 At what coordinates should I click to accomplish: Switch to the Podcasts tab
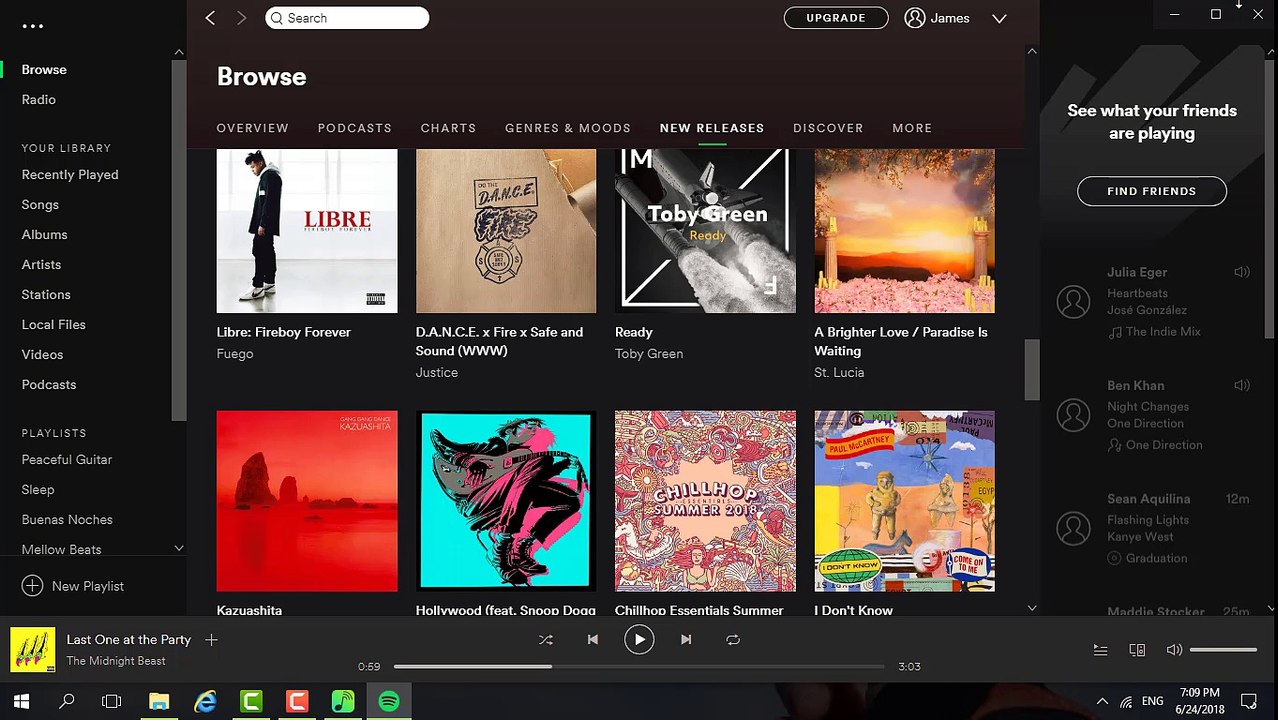click(355, 128)
